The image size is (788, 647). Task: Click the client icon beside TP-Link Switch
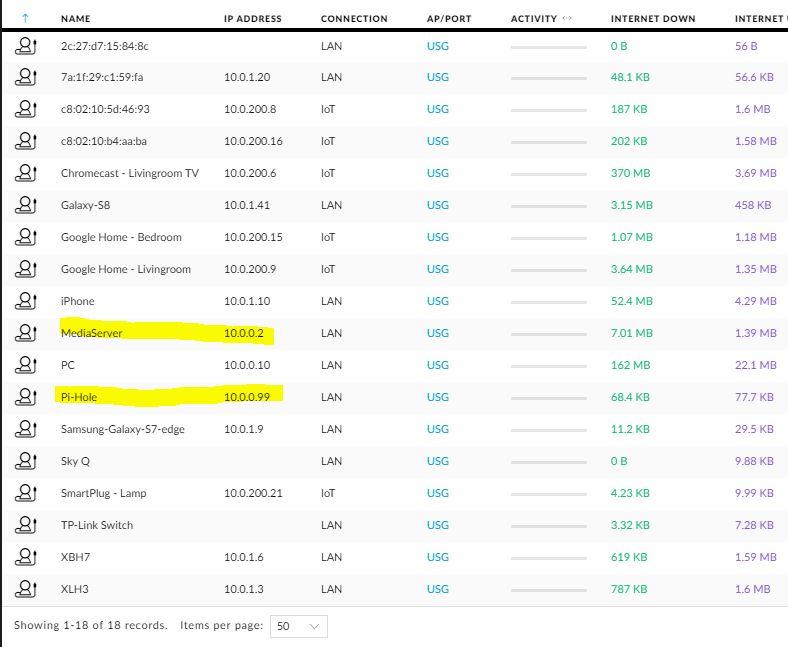(x=26, y=525)
